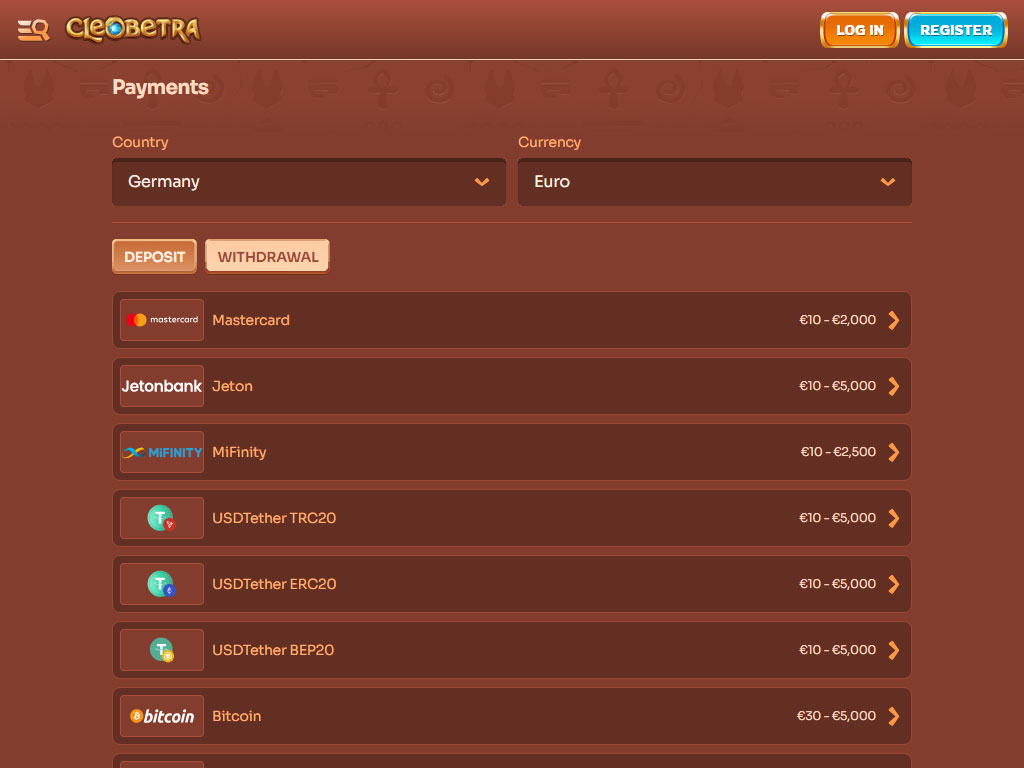Click the USDTether BEP20 coin icon
Screen dimensions: 1024x768
coord(162,650)
